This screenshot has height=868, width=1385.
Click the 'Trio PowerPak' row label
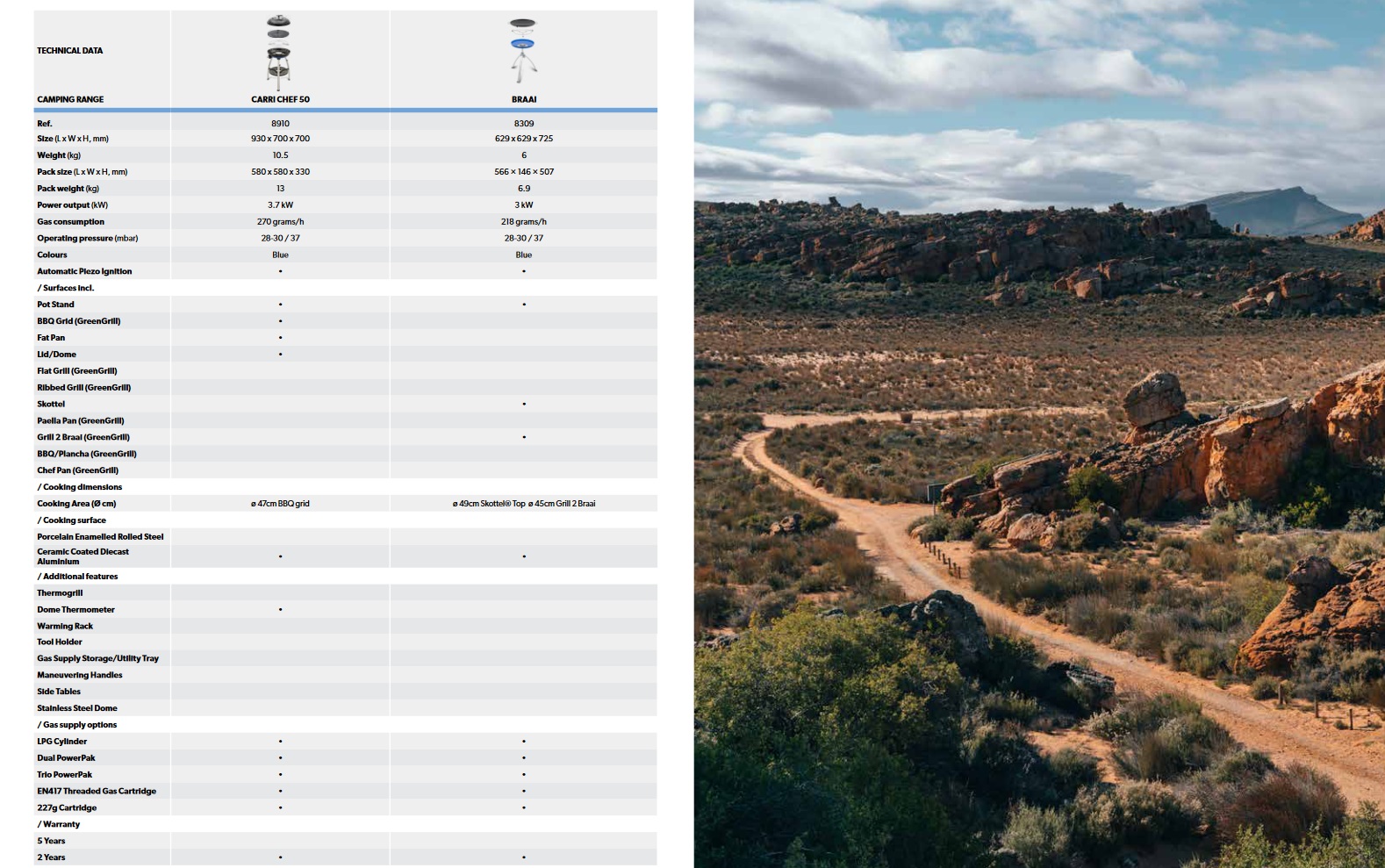click(65, 776)
